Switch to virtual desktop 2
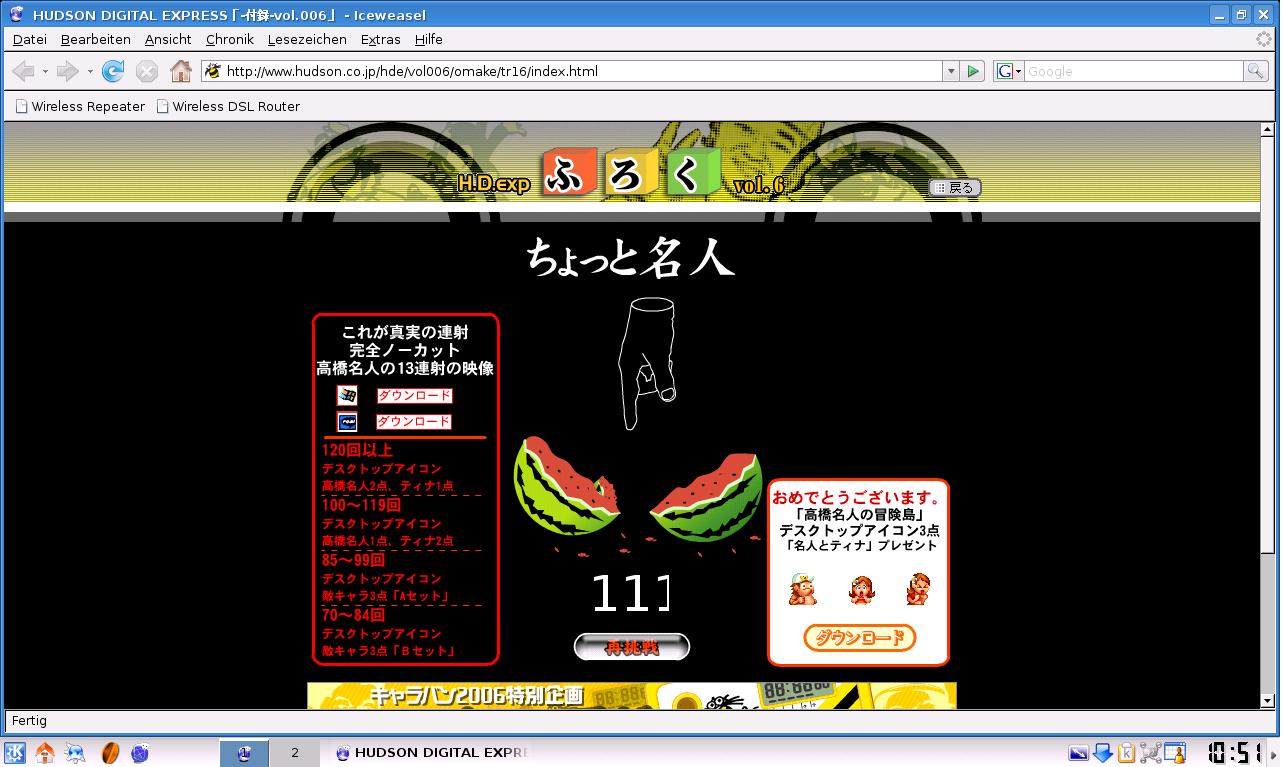The image size is (1284, 767). click(x=294, y=753)
